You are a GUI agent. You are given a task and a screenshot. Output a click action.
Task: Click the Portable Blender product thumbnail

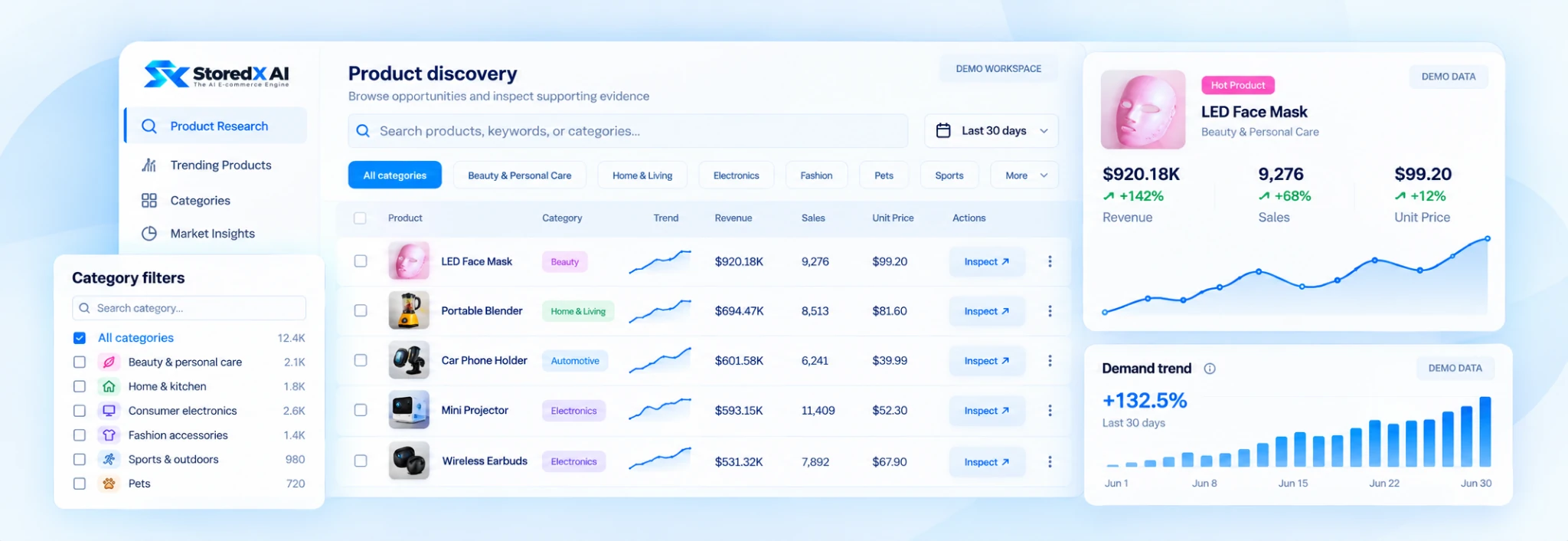tap(409, 310)
